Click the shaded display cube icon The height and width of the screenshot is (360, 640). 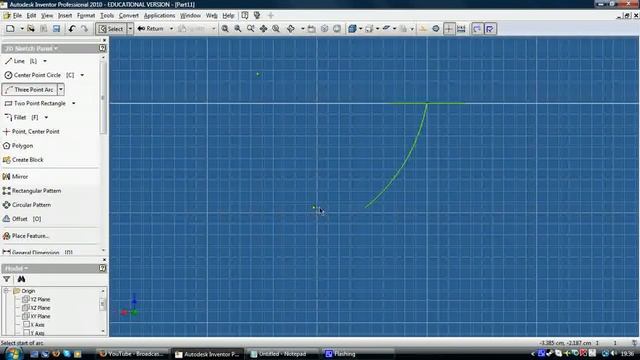pyautogui.click(x=352, y=29)
